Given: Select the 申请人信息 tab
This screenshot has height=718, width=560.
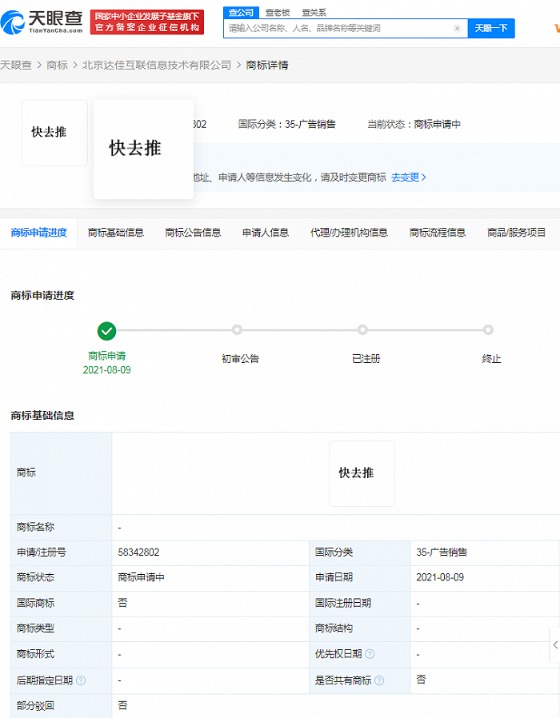Looking at the screenshot, I should pyautogui.click(x=266, y=233).
